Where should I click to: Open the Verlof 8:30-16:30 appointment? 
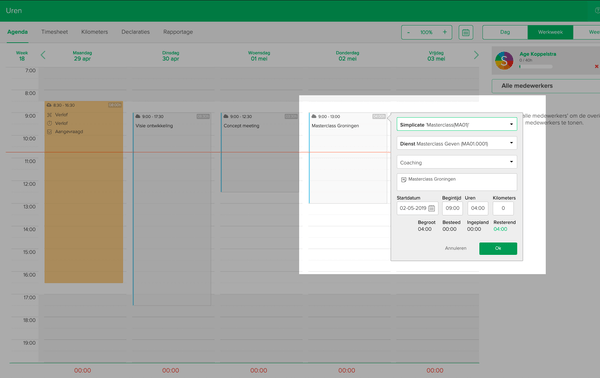tap(84, 192)
